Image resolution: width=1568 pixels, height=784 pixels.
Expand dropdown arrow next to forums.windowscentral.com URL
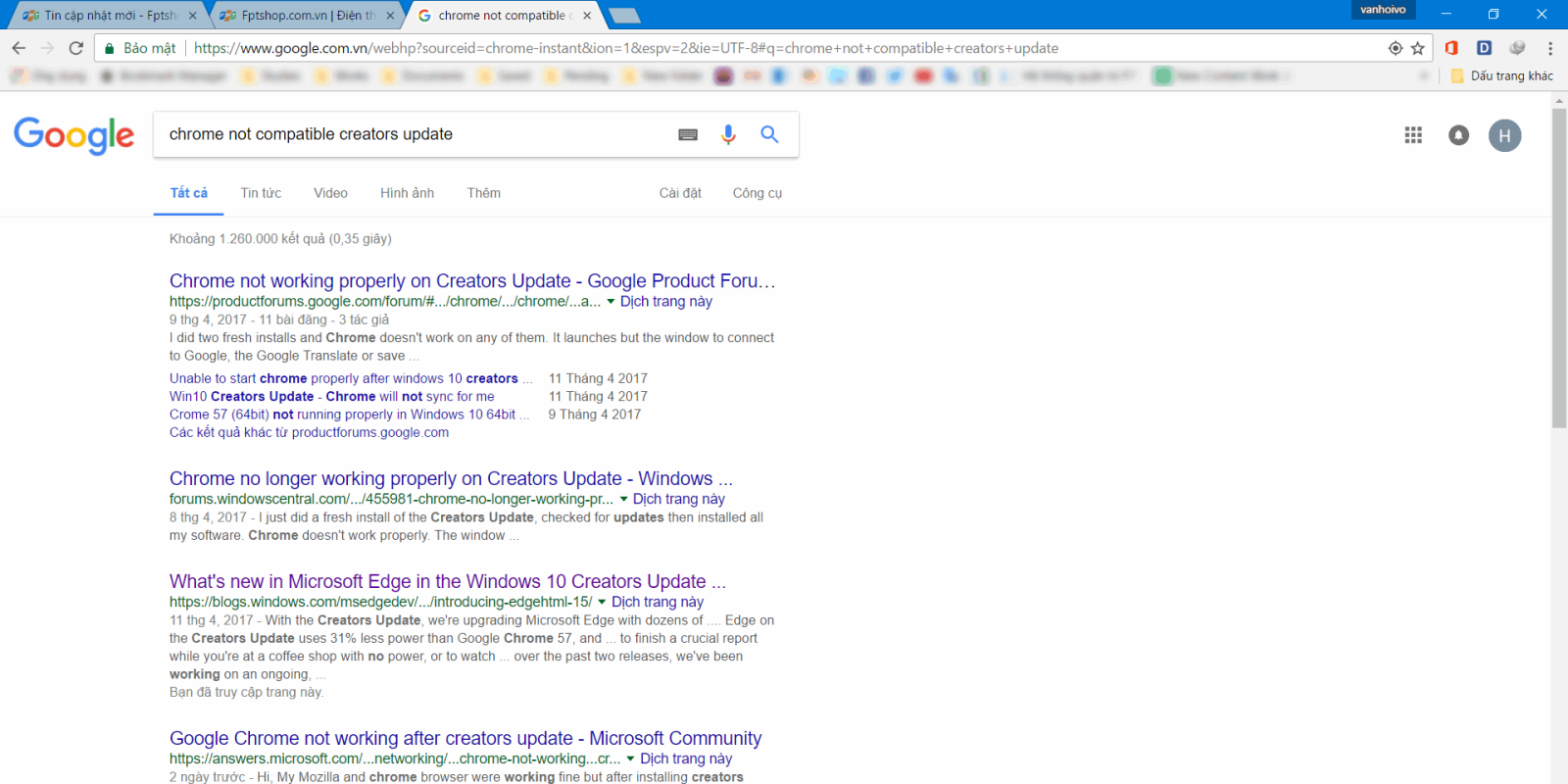tap(623, 499)
